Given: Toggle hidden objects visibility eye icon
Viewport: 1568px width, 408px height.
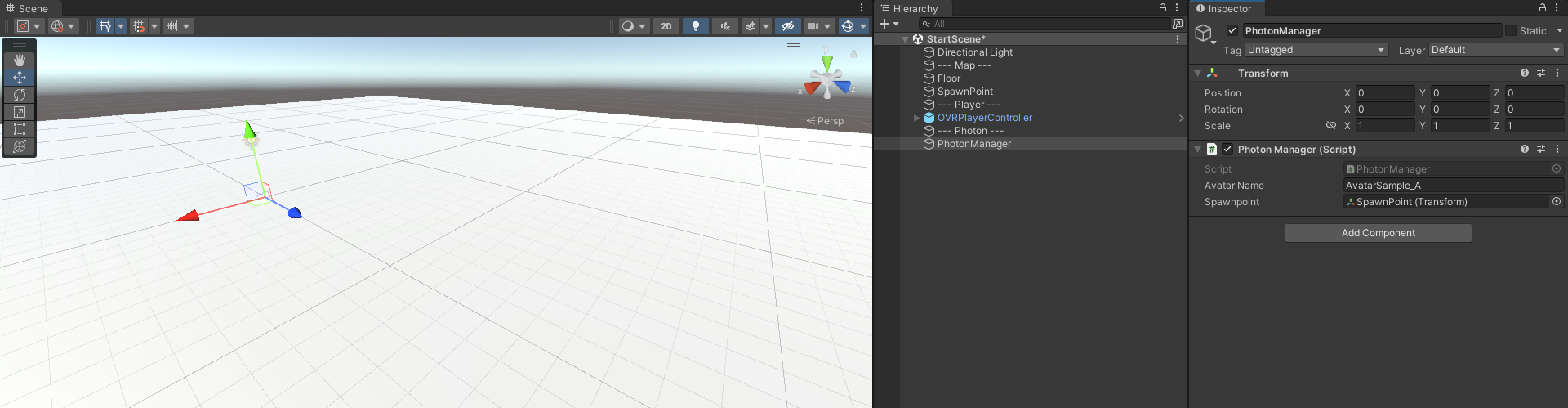Looking at the screenshot, I should [x=788, y=26].
